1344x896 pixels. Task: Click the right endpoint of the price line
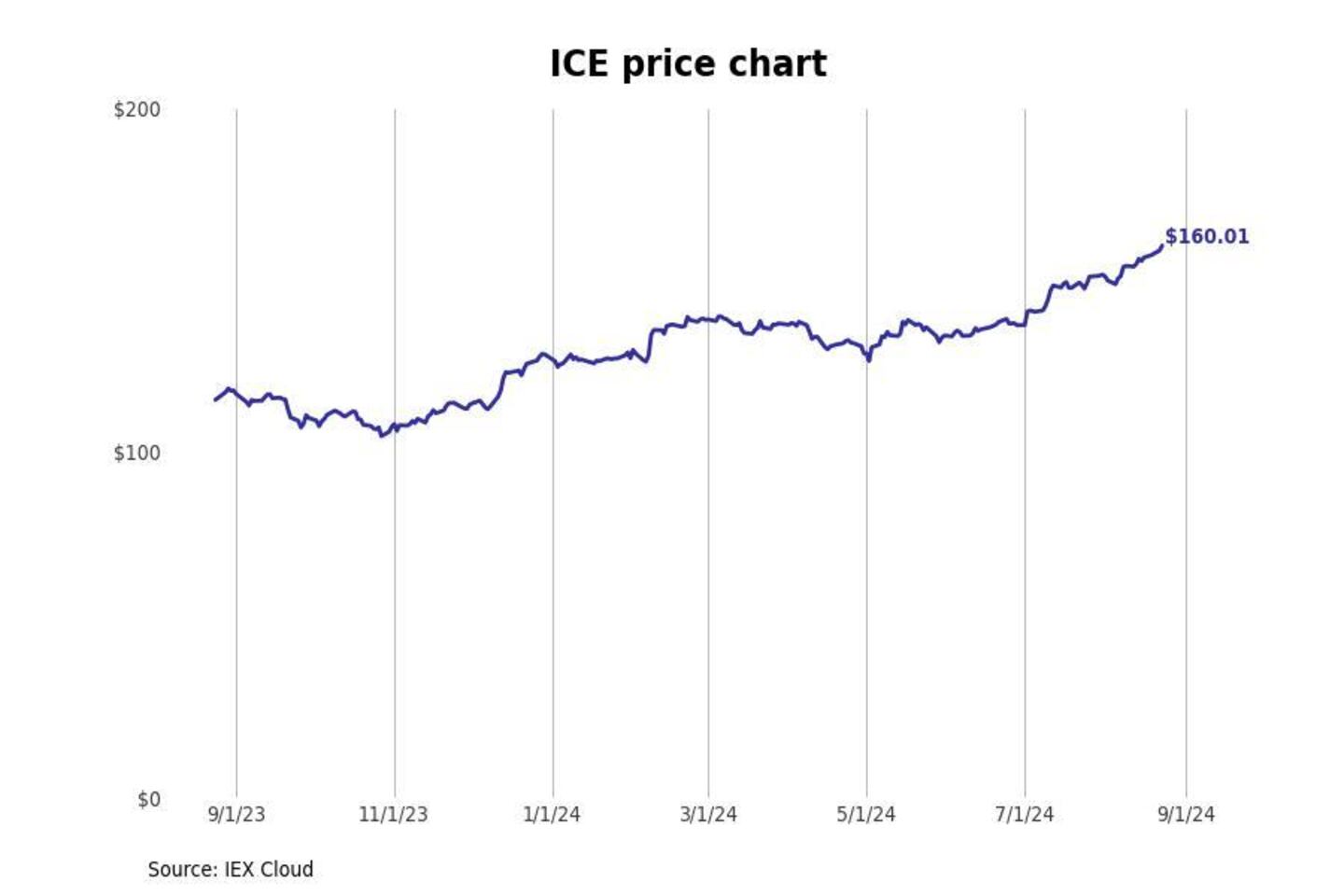click(1161, 246)
